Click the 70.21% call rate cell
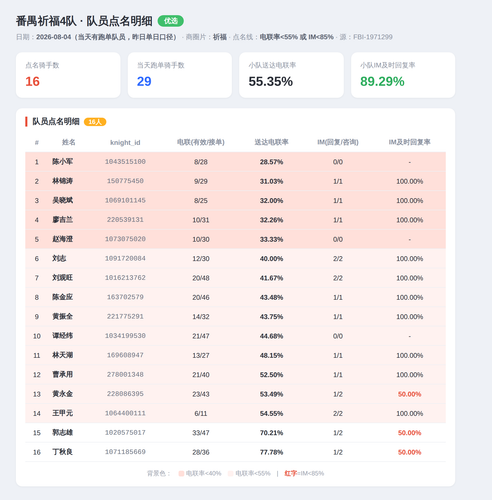This screenshot has height=500, width=492. pos(271,433)
